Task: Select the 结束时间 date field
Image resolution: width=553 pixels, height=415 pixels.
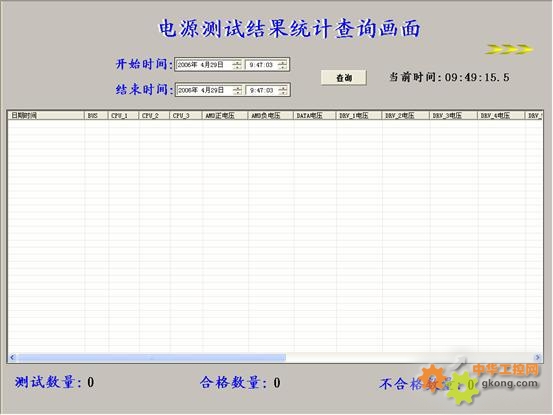Action: pyautogui.click(x=209, y=90)
